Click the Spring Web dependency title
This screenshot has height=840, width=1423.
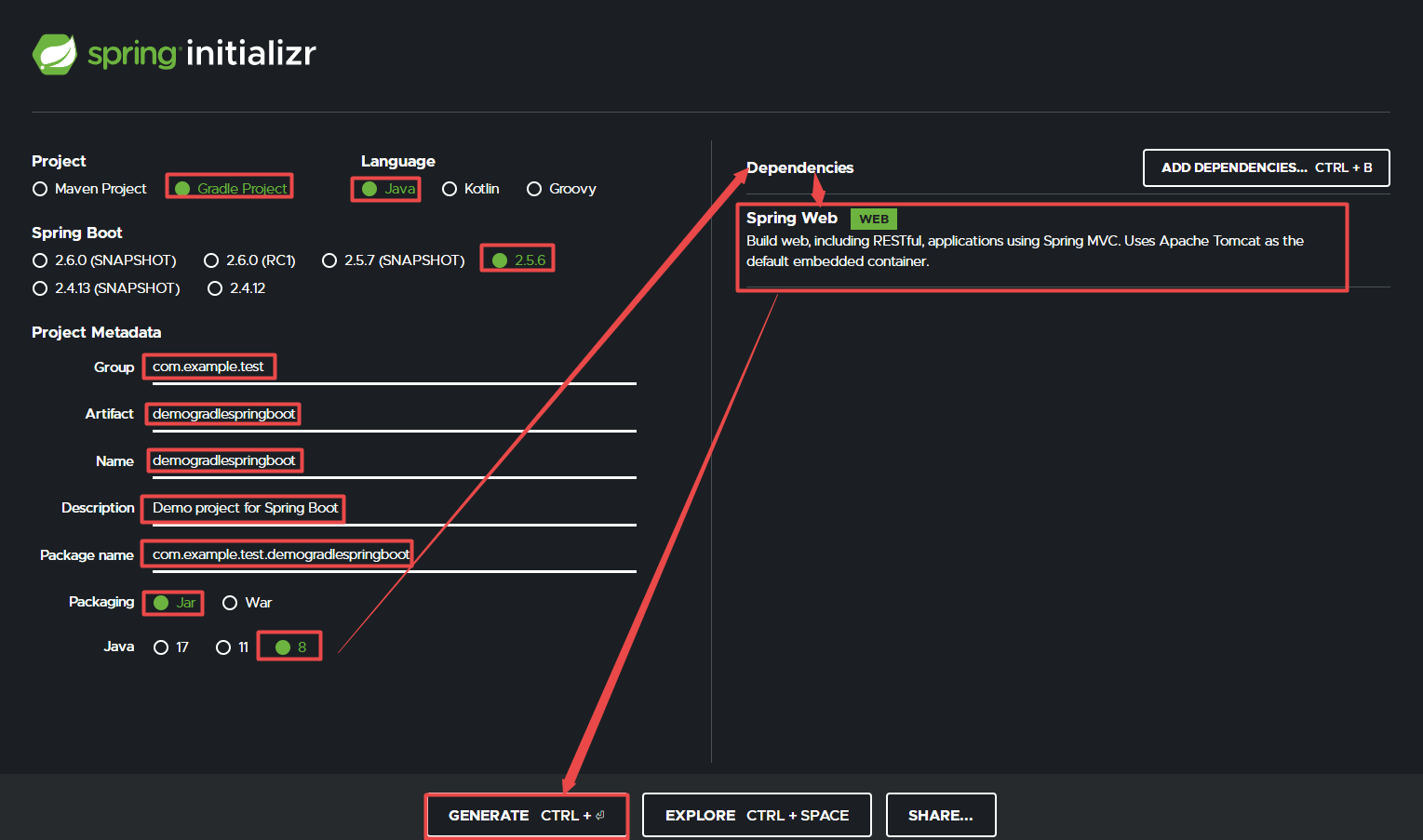792,219
